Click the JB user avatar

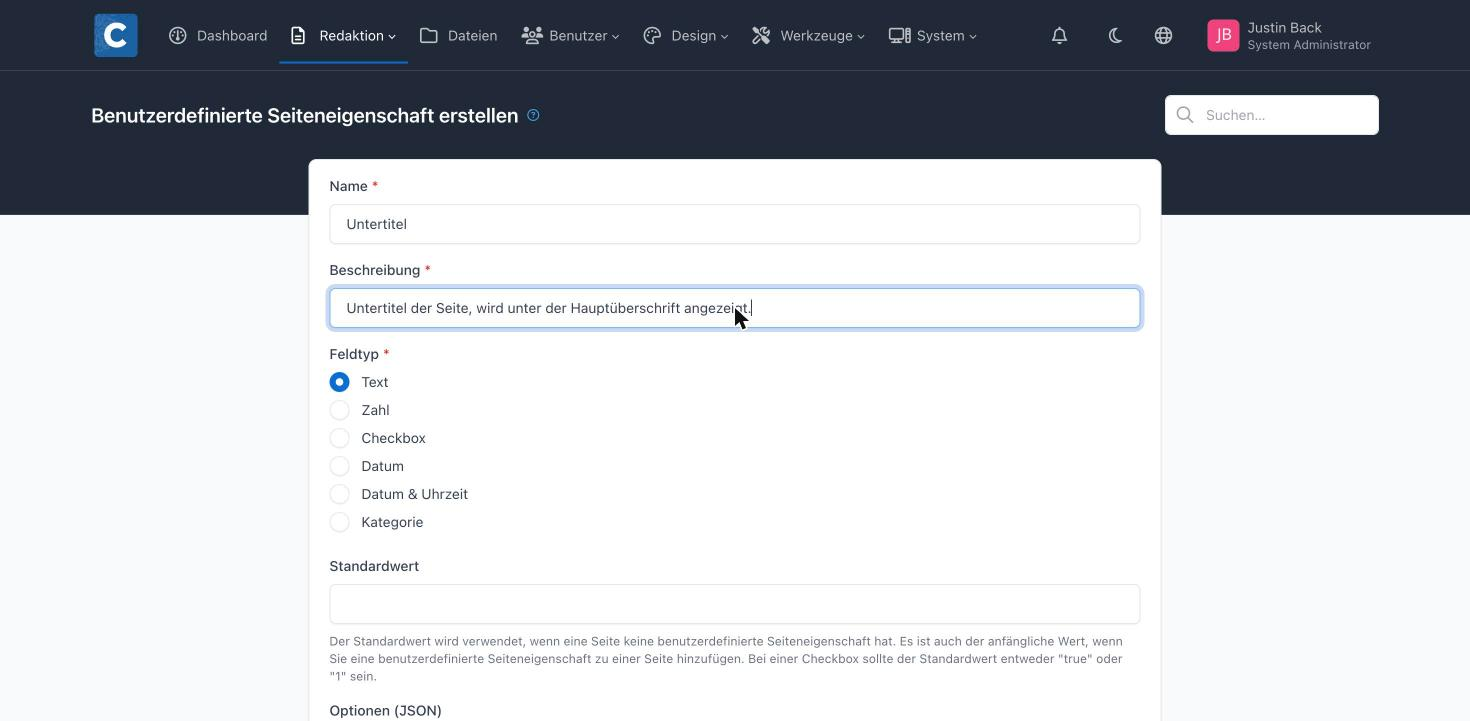[1223, 35]
